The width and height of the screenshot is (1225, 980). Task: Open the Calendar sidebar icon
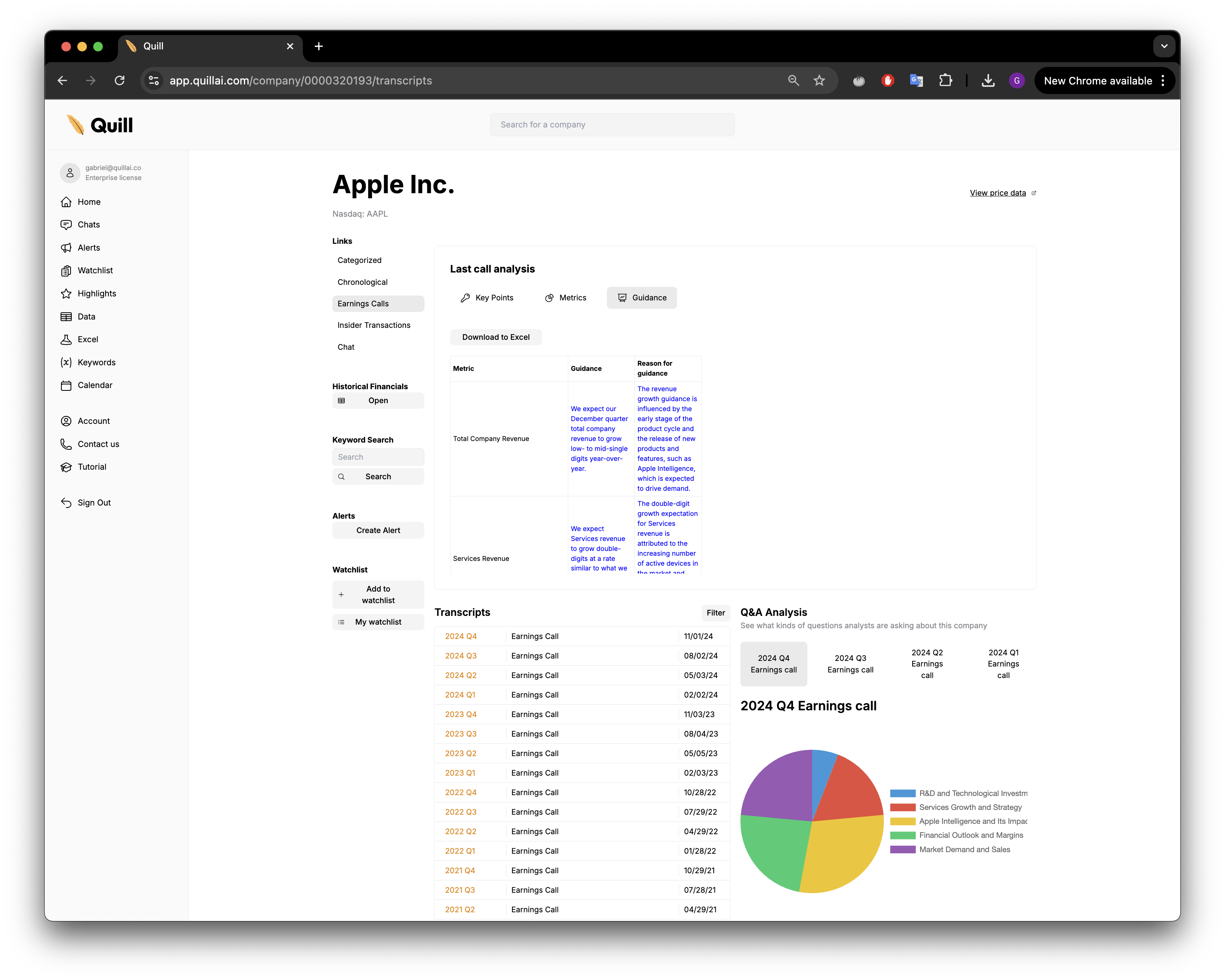point(66,385)
